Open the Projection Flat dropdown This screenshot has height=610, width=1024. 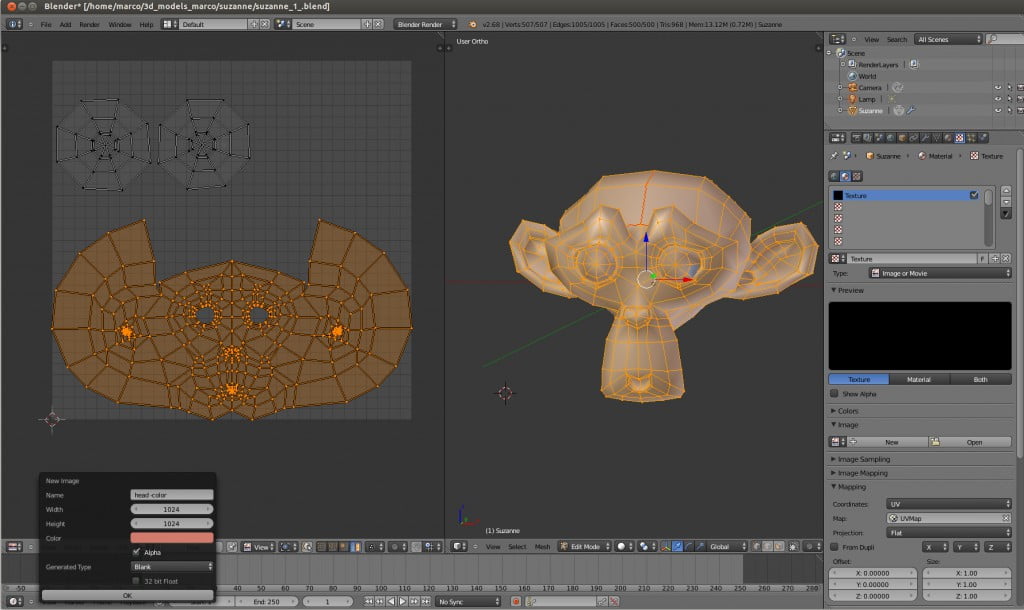(x=949, y=533)
